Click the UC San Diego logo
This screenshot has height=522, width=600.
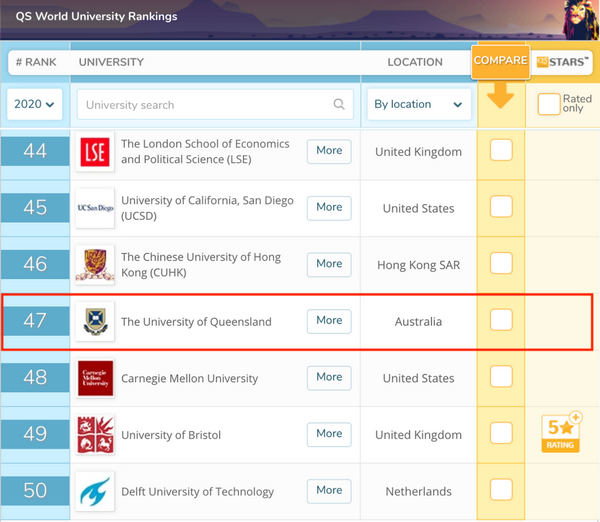(x=95, y=208)
